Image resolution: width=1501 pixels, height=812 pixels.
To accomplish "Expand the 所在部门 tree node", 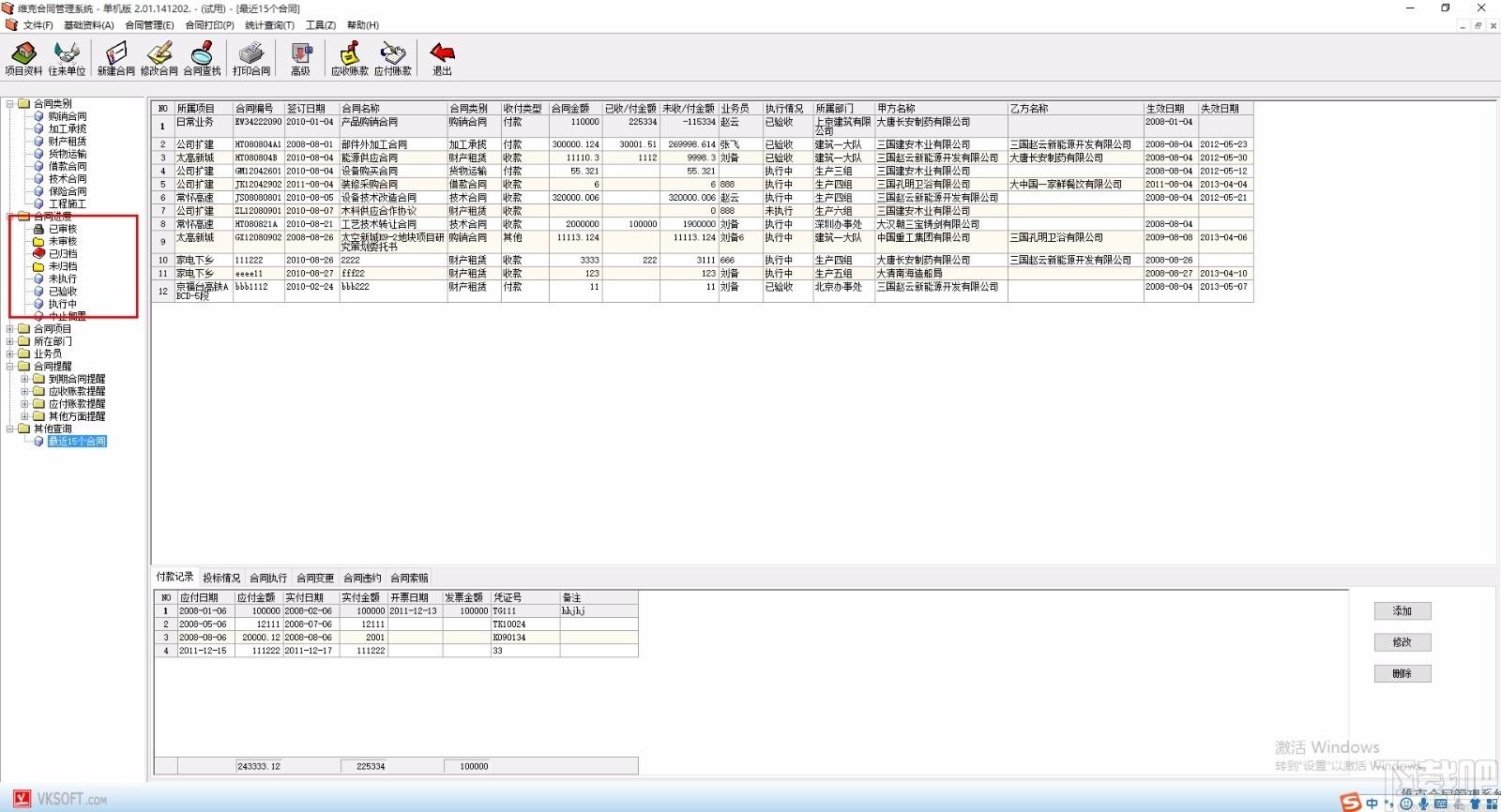I will pyautogui.click(x=10, y=341).
